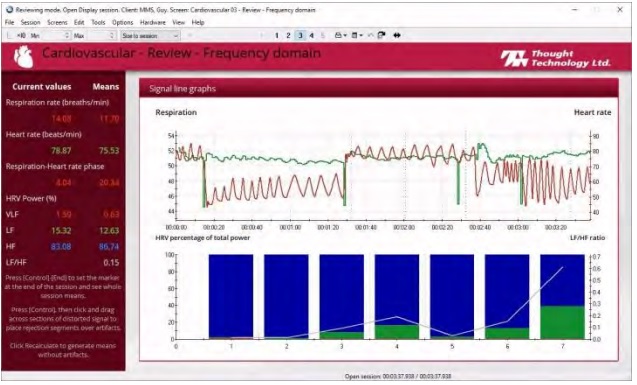Click HRV power bar number 1

coord(231,297)
